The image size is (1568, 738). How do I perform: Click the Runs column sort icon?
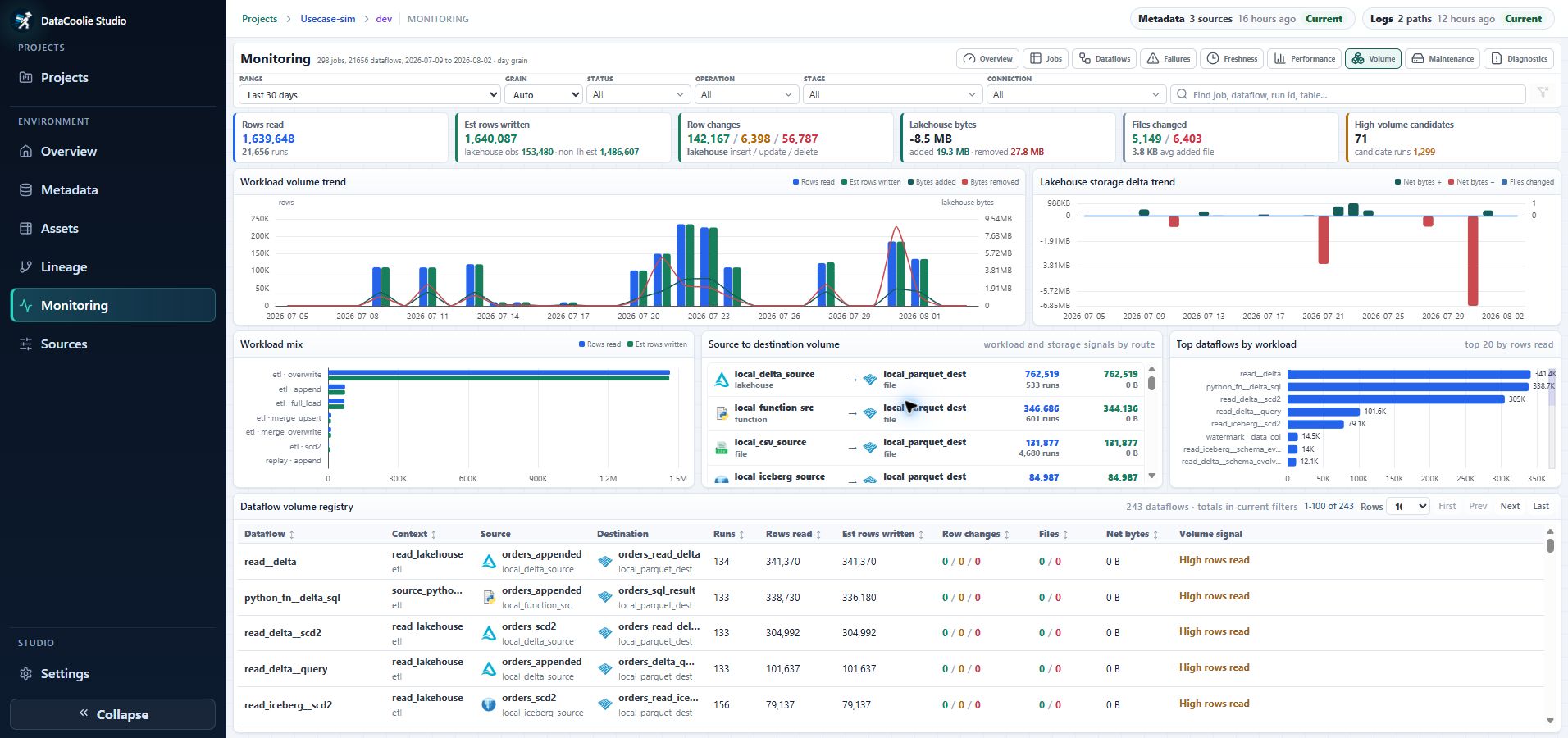741,535
